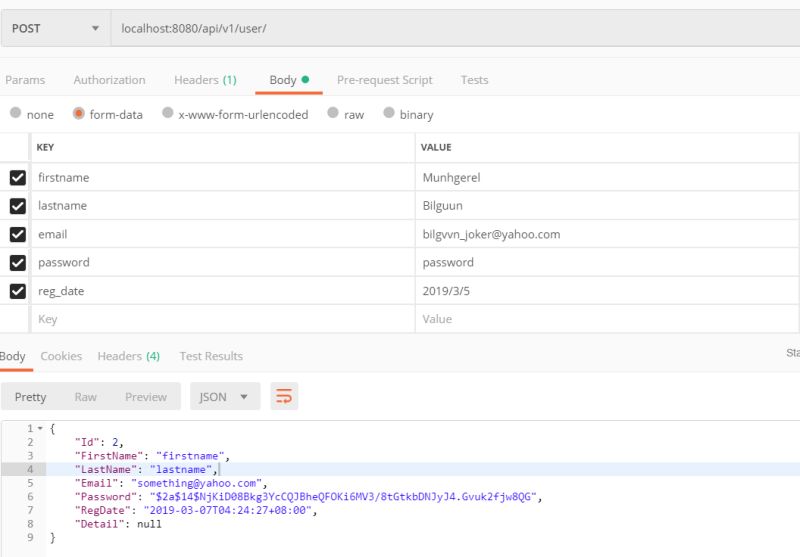
Task: Click the reg_date key cell
Action: [223, 291]
